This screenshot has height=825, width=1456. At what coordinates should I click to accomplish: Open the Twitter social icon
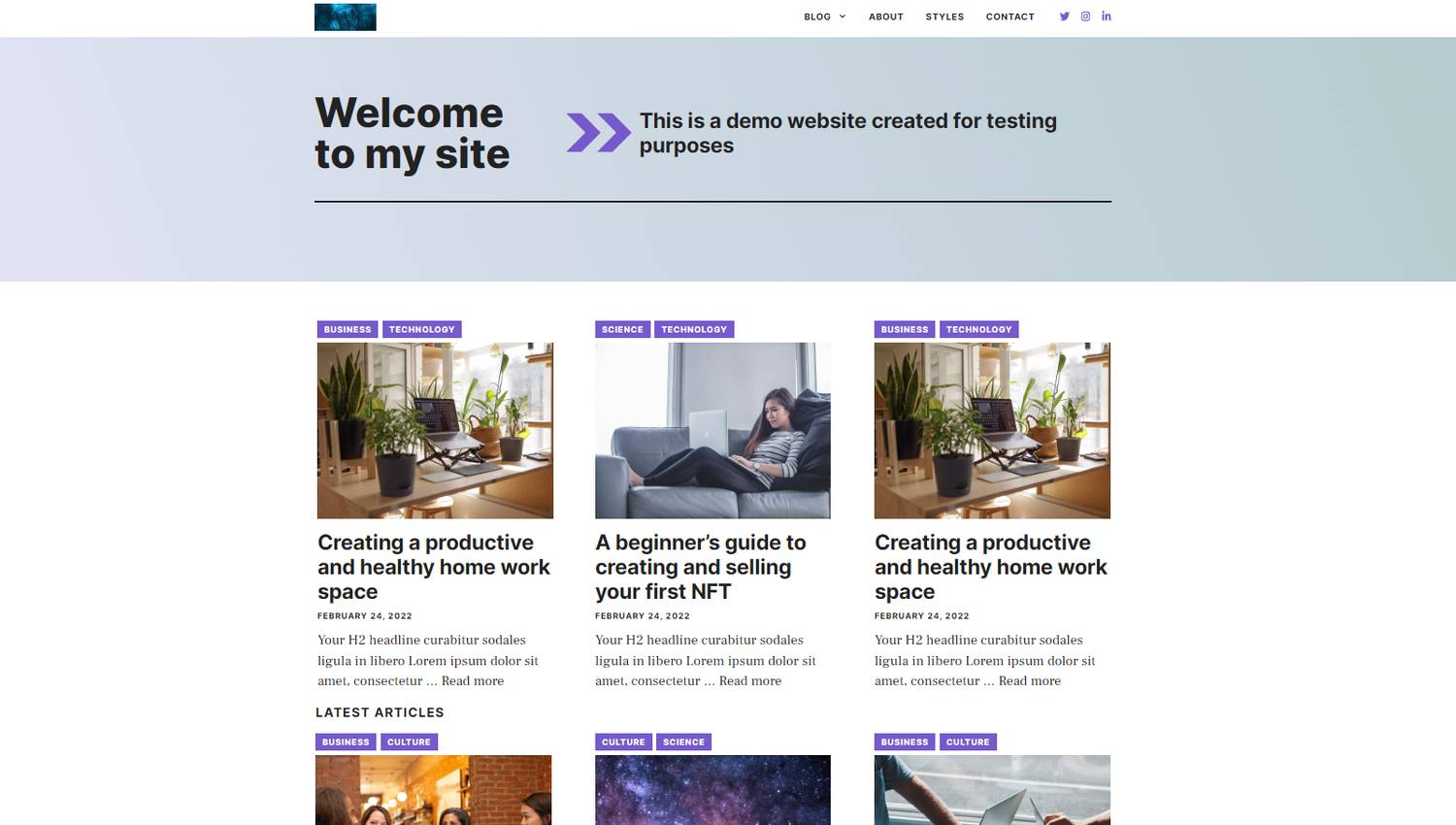(x=1064, y=16)
